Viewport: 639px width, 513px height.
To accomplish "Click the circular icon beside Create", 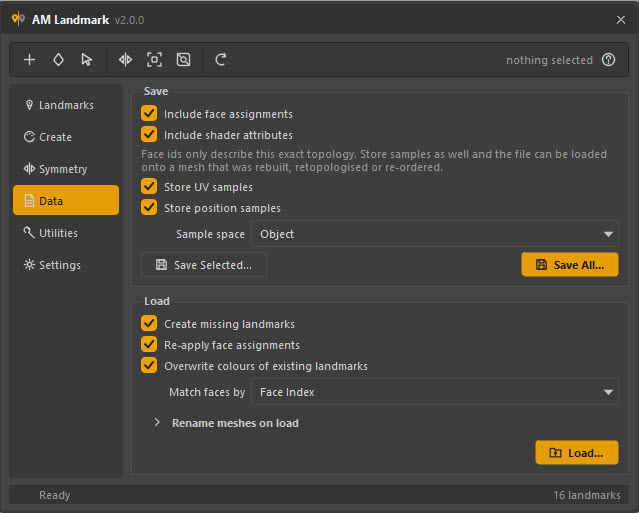I will click(x=29, y=137).
